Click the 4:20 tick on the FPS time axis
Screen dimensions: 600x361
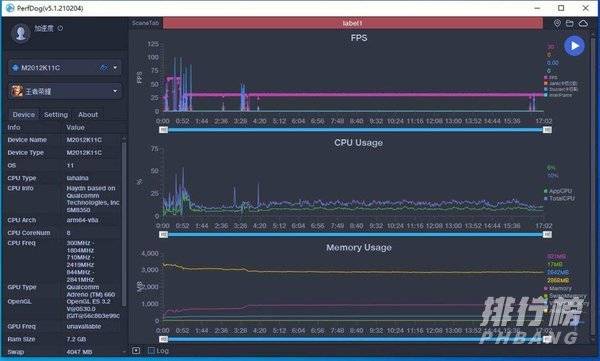(259, 121)
